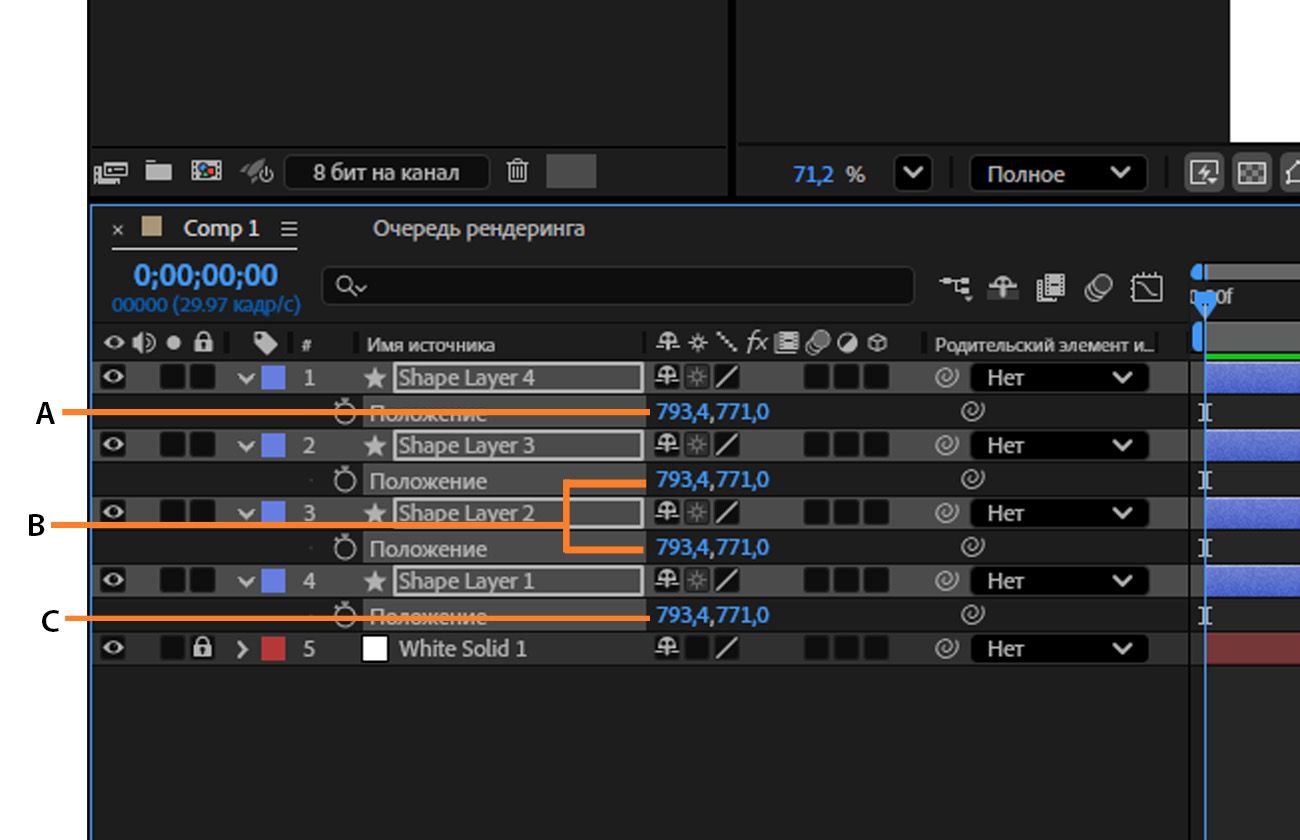Image resolution: width=1300 pixels, height=840 pixels.
Task: Click the red label color of White Solid 1
Action: 273,649
